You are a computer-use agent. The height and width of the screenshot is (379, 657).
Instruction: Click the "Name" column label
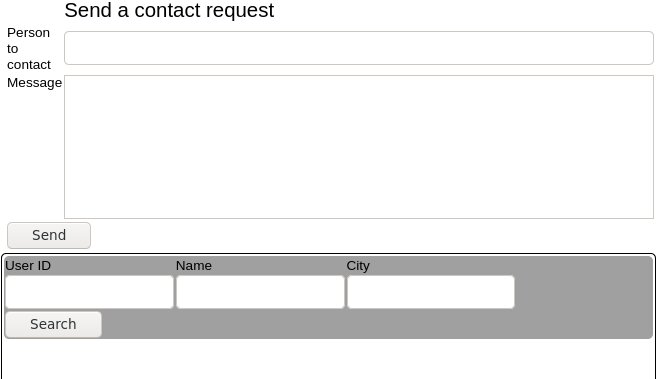194,266
